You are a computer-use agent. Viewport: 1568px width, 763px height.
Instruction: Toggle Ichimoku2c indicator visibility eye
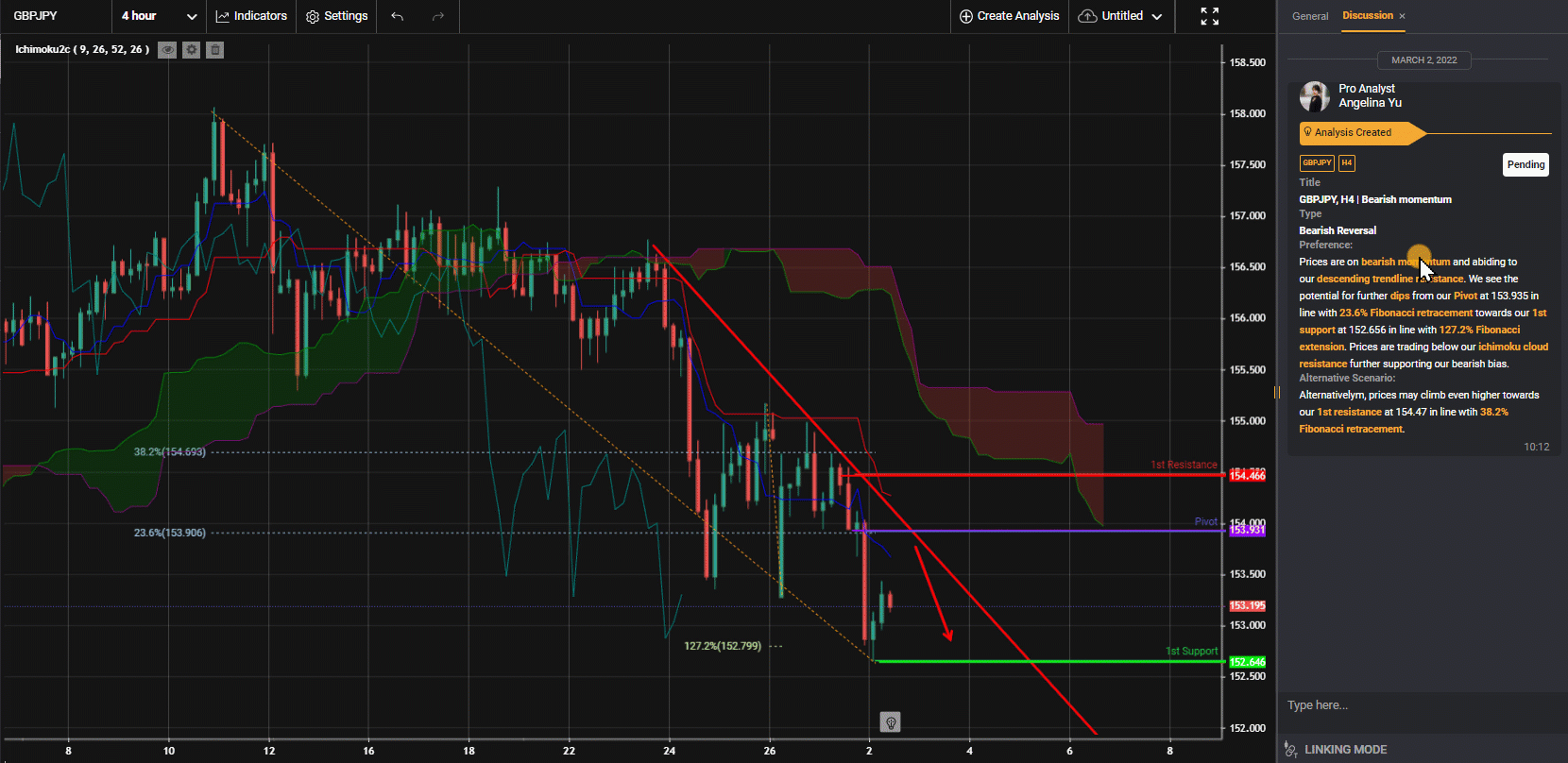pos(167,50)
